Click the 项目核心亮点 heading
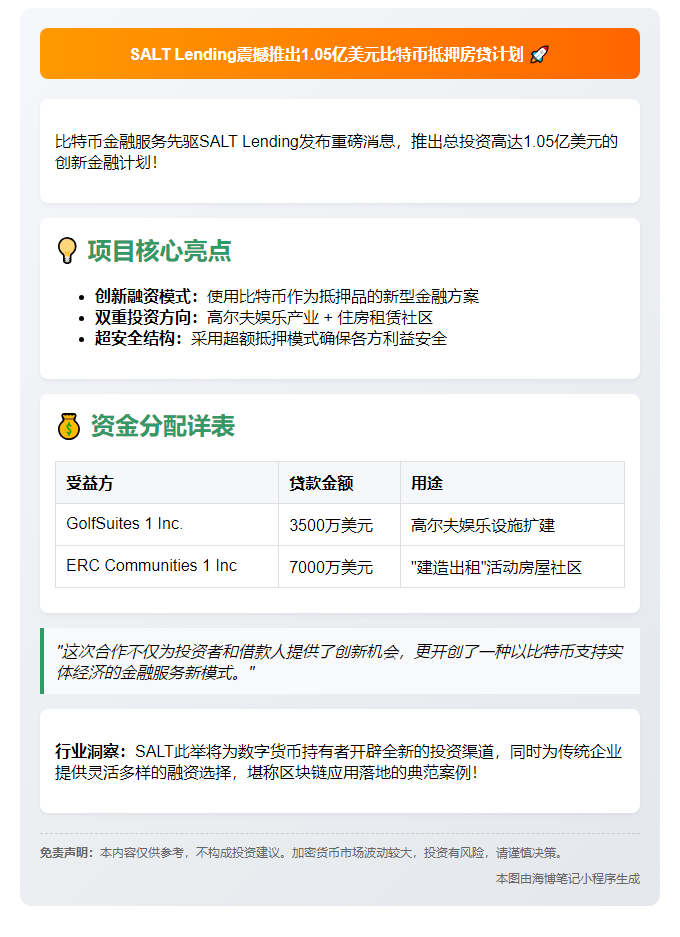The width and height of the screenshot is (680, 937). 159,251
